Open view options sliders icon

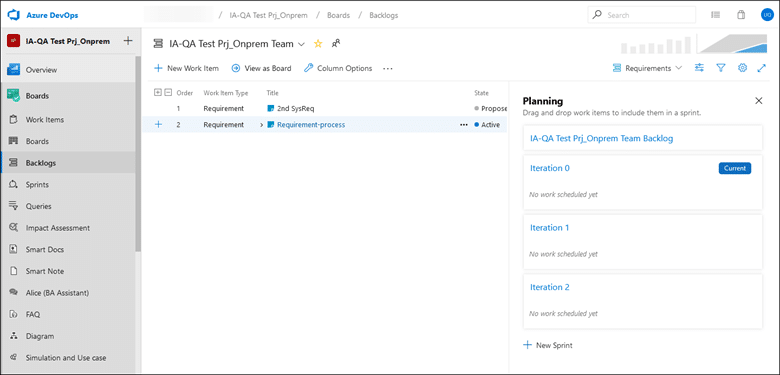pyautogui.click(x=699, y=68)
